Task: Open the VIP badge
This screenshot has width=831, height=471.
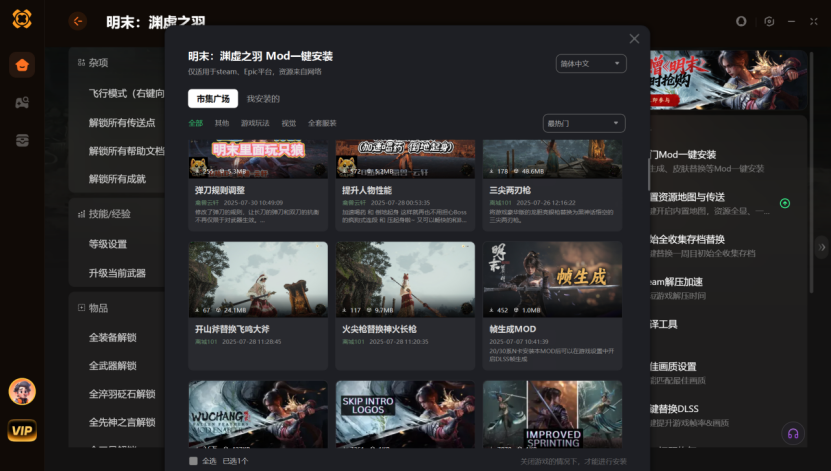Action: (22, 430)
